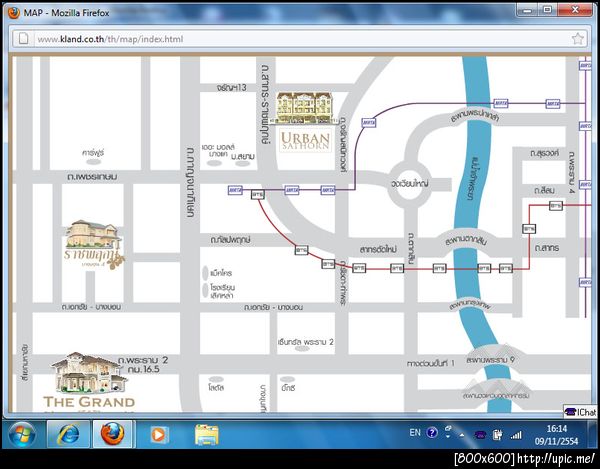600x469 pixels.
Task: Click the BTS marker below ถ.กัลปพฤกษ์ road
Action: [302, 250]
